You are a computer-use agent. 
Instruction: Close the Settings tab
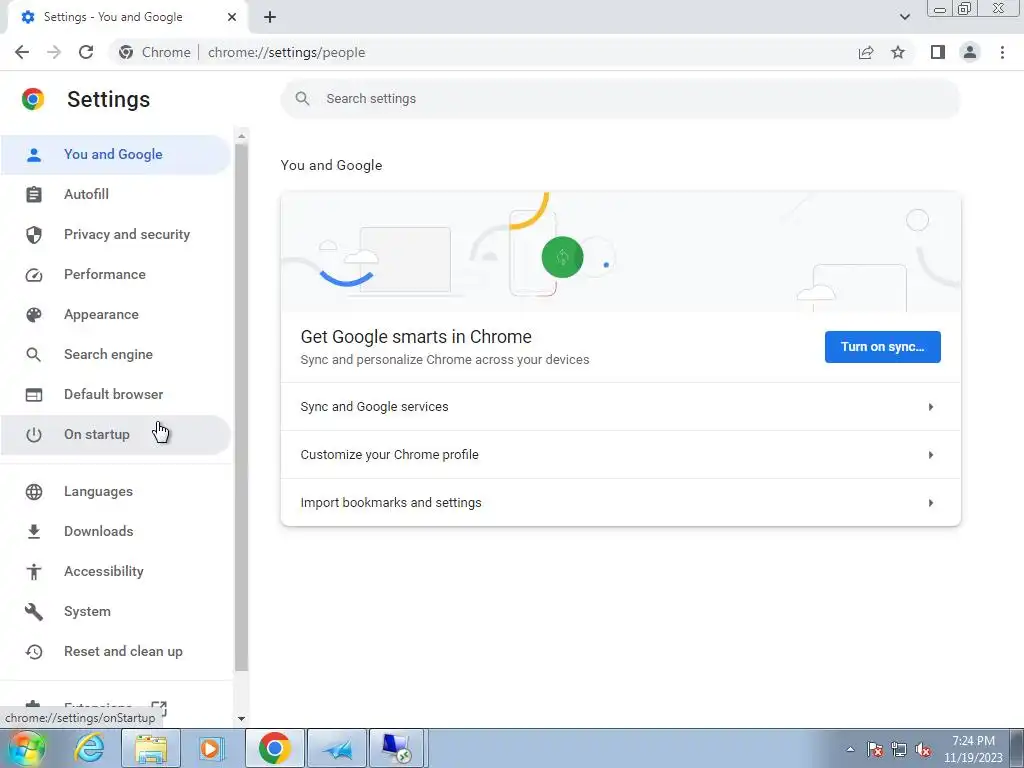pos(232,17)
